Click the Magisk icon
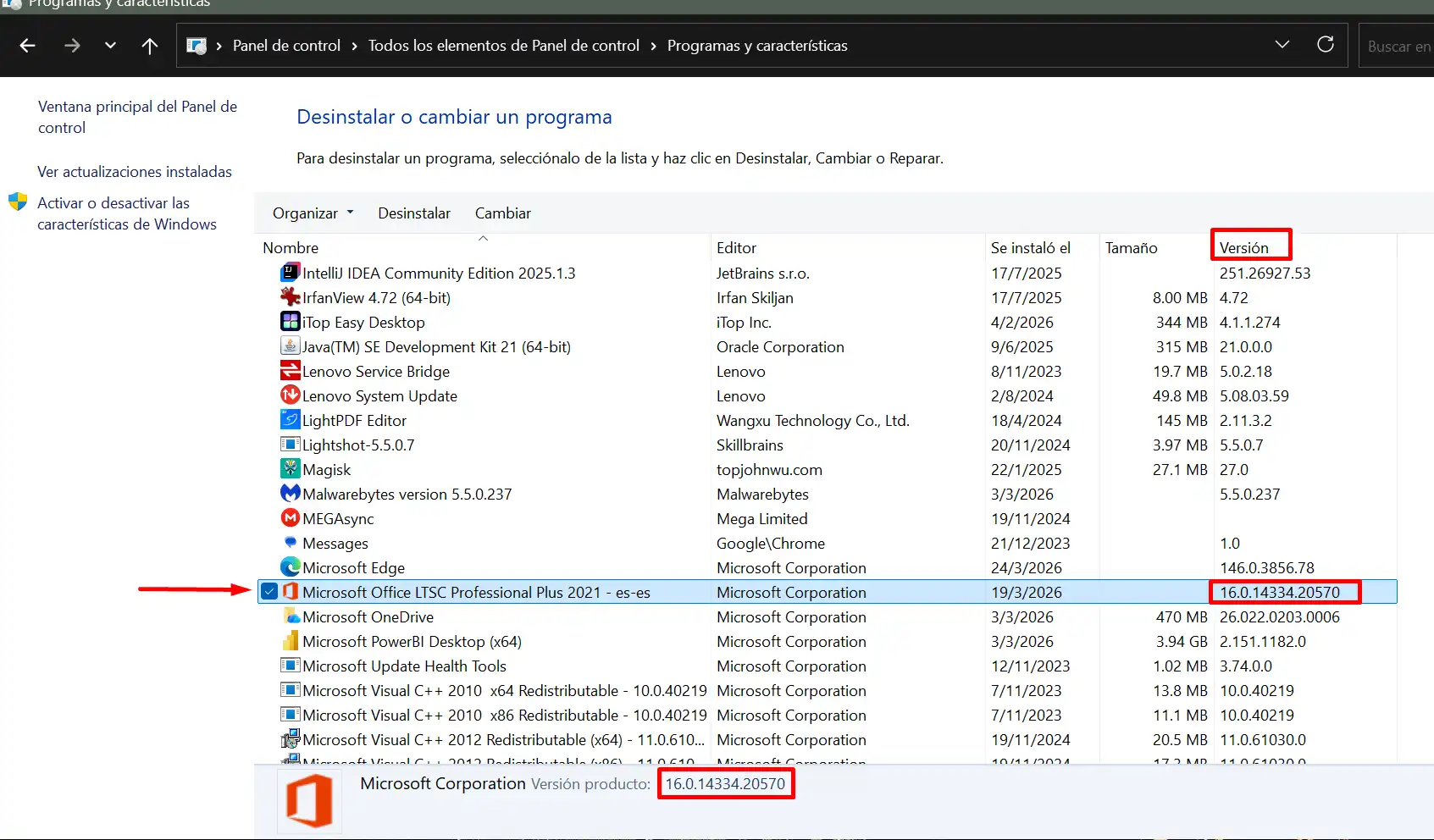Screen dimensions: 1434x840 point(291,469)
